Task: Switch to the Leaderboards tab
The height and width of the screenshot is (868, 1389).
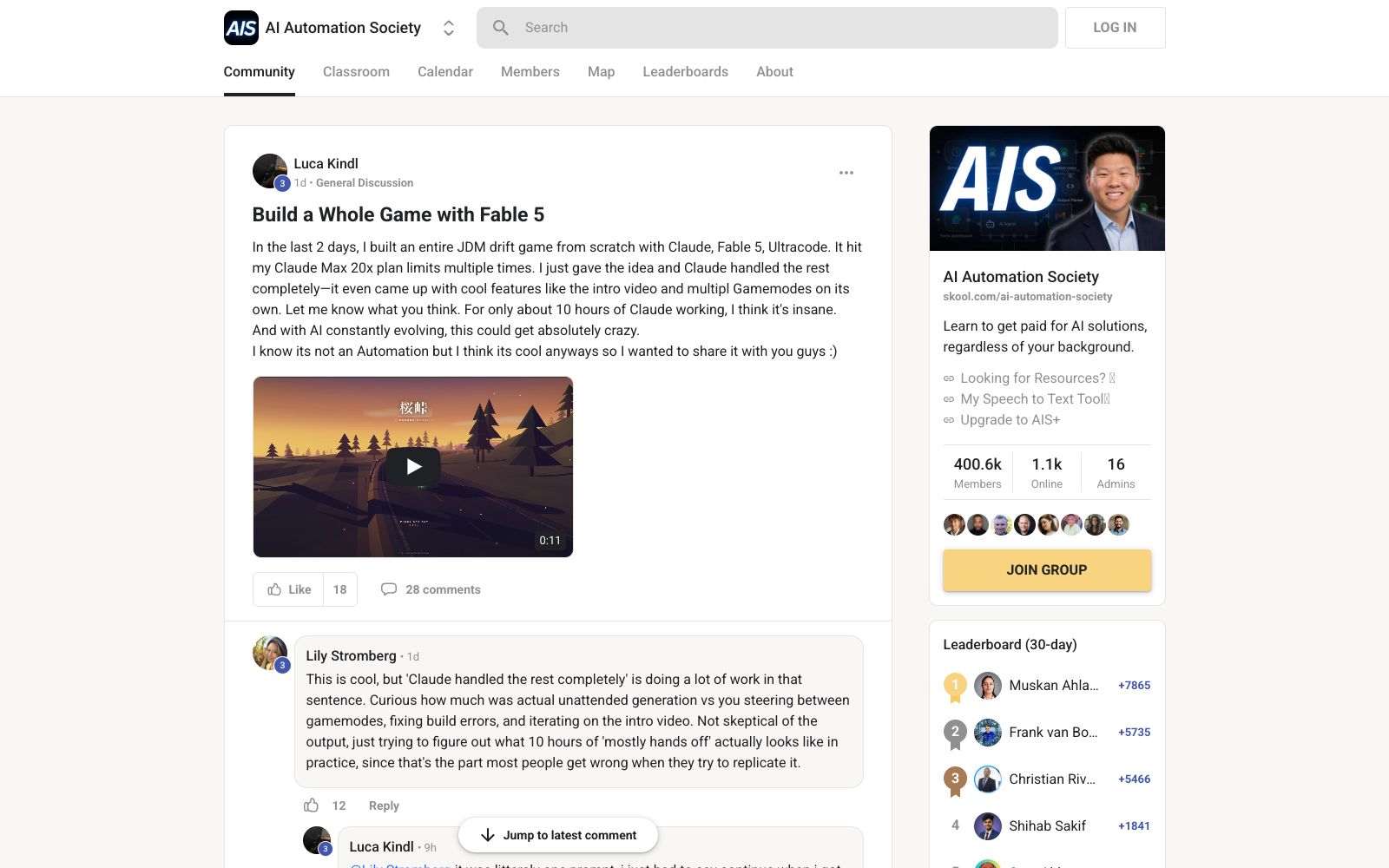Action: point(686,72)
